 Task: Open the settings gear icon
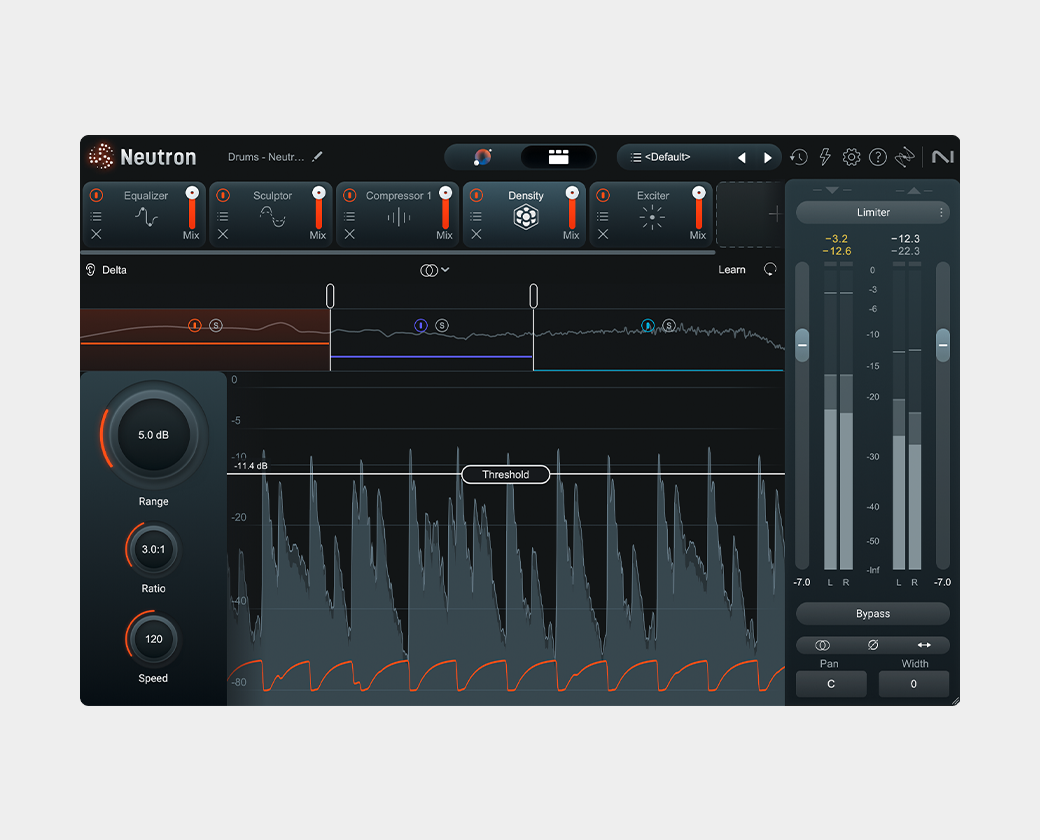pyautogui.click(x=852, y=157)
